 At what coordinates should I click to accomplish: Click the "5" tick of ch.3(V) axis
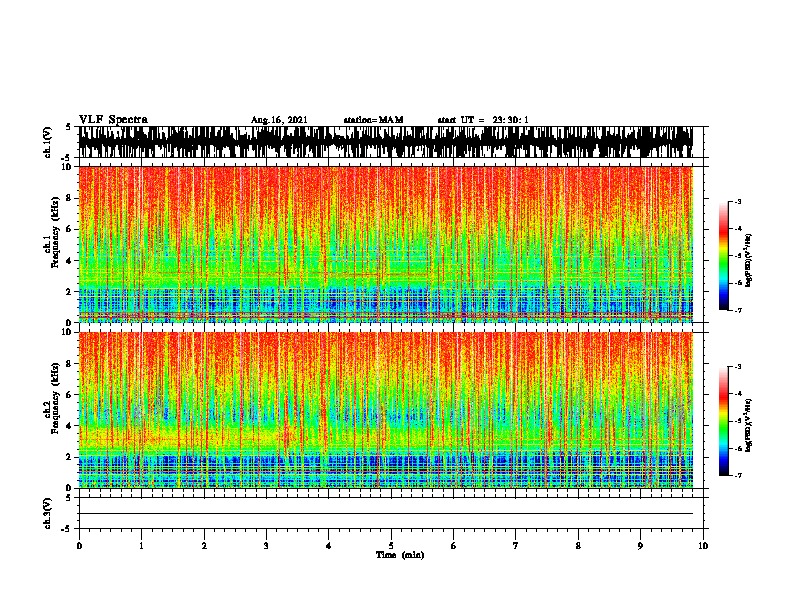click(68, 498)
